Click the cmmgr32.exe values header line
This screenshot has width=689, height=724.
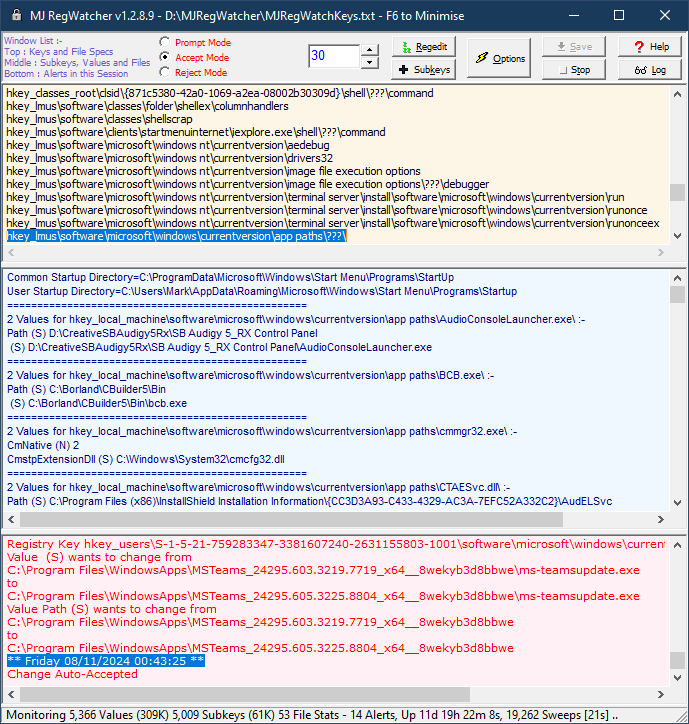click(x=262, y=431)
